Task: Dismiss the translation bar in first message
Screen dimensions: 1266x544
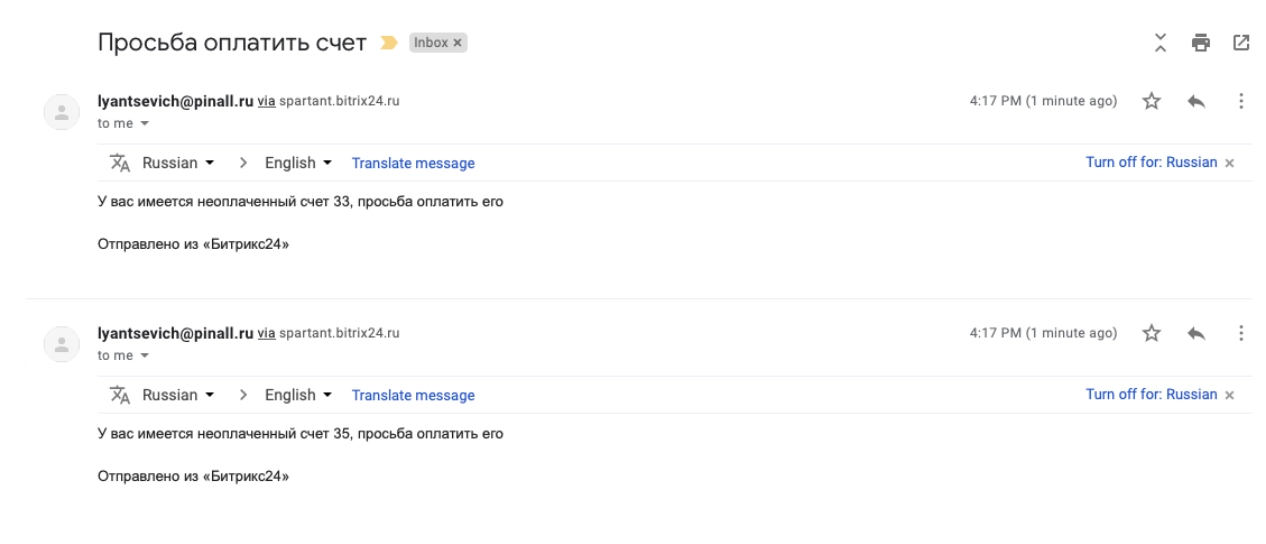Action: 1230,163
